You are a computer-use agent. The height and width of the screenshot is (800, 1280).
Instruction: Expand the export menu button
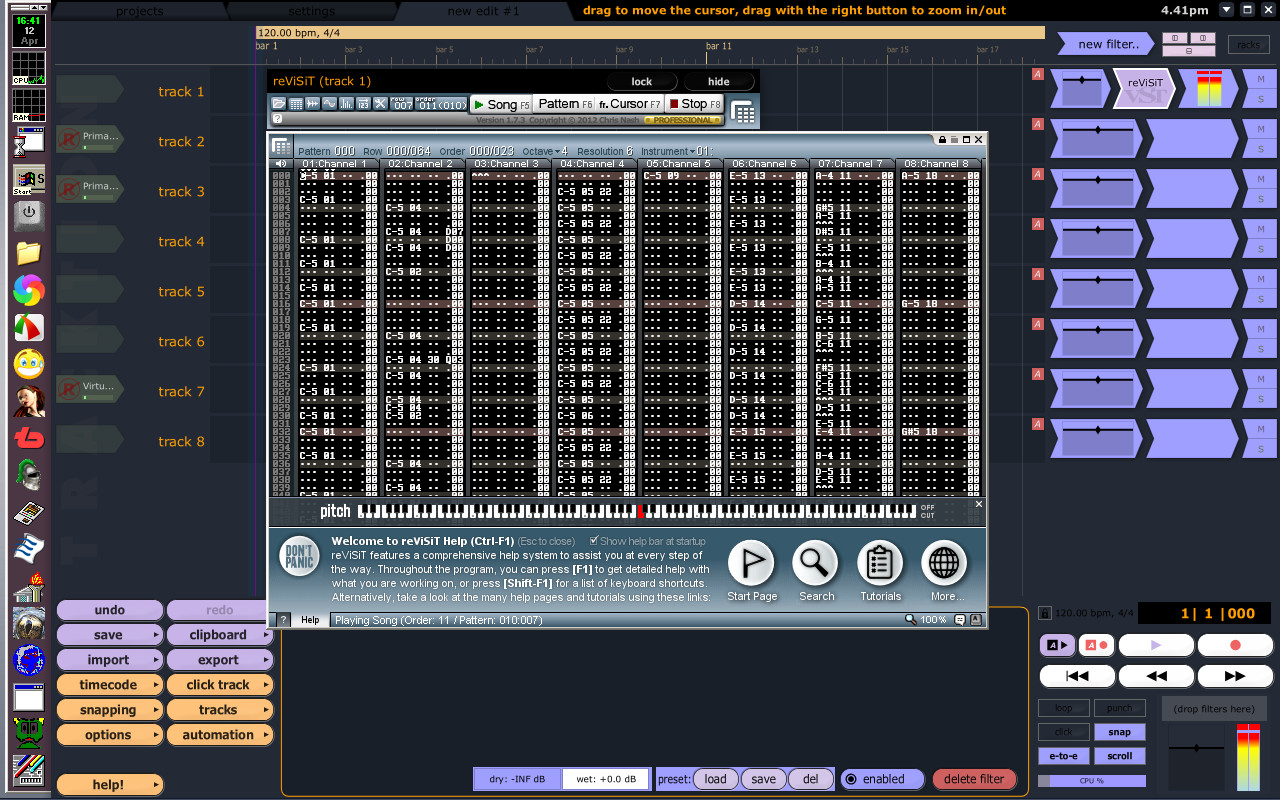[219, 660]
